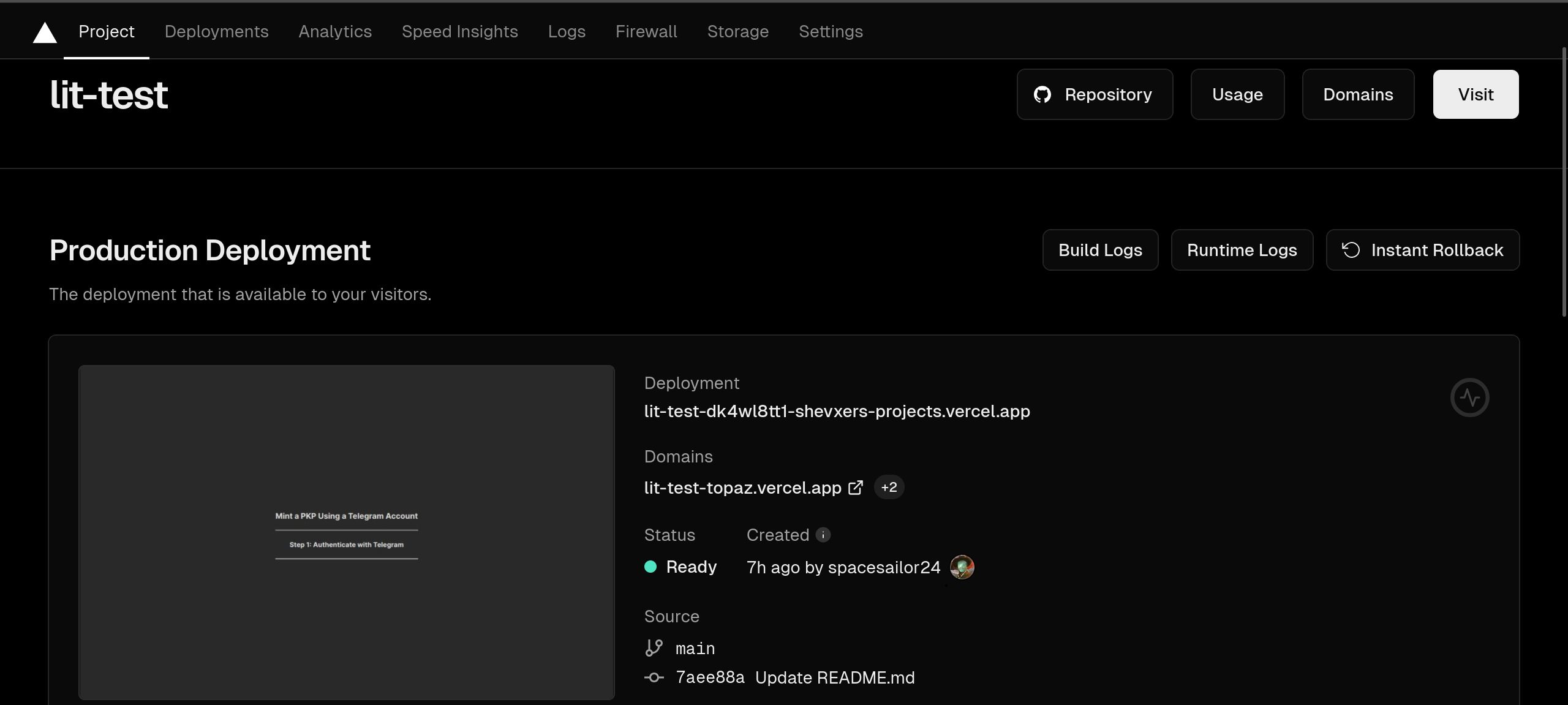
Task: View the Logs tab
Action: (x=567, y=31)
